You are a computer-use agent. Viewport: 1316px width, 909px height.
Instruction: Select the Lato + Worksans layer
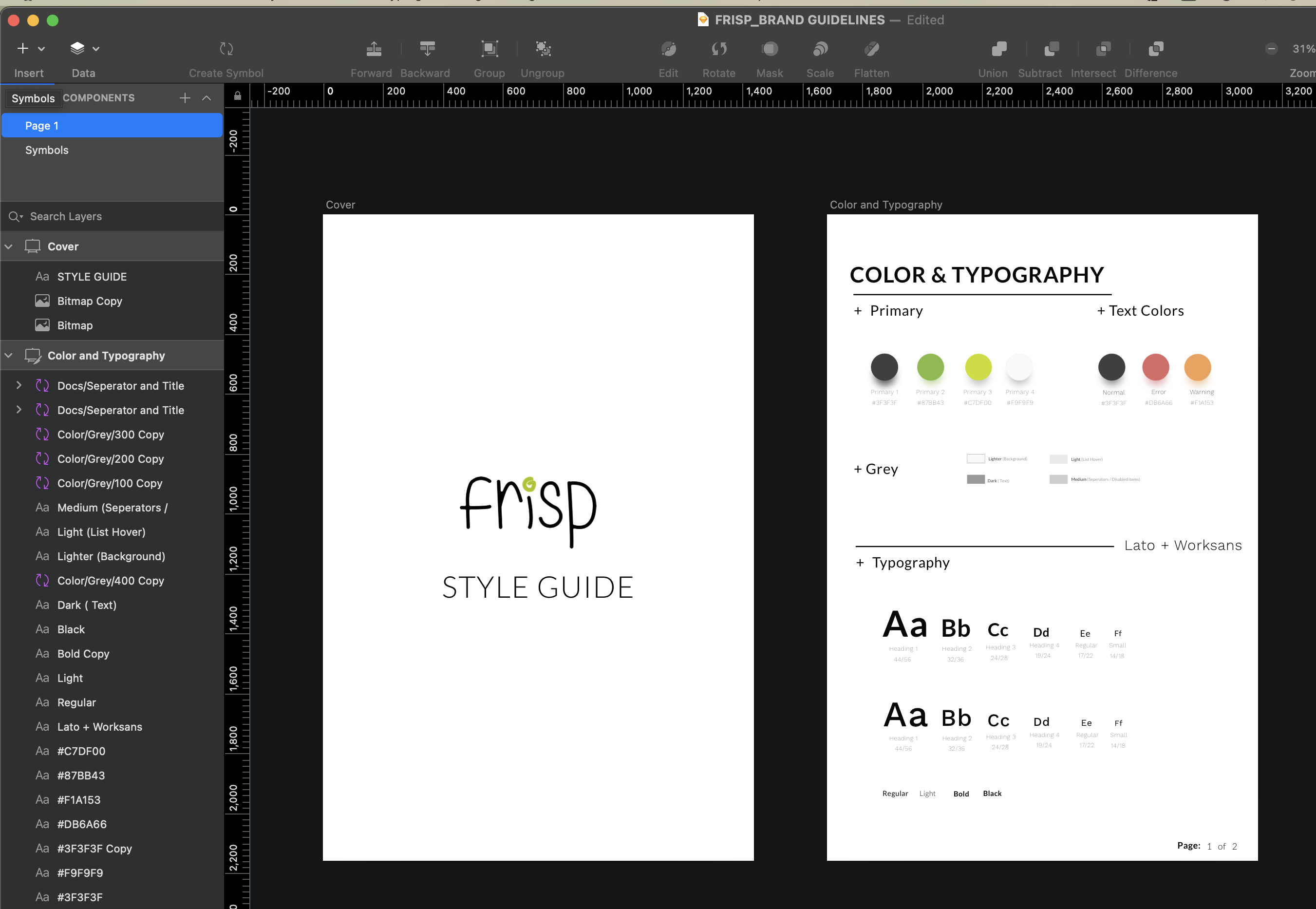[x=112, y=727]
